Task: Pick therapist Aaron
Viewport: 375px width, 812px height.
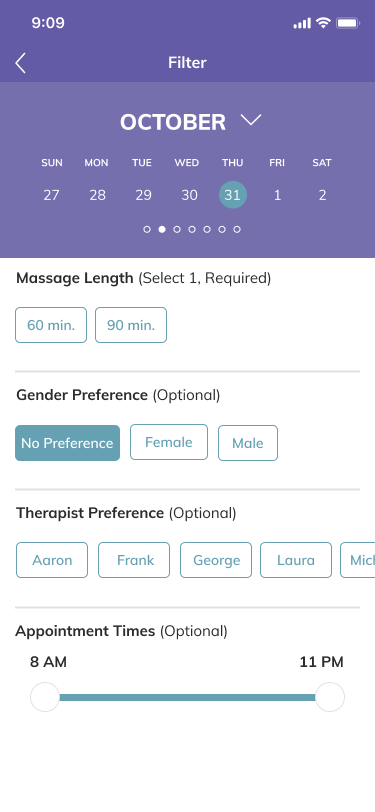Action: (52, 560)
